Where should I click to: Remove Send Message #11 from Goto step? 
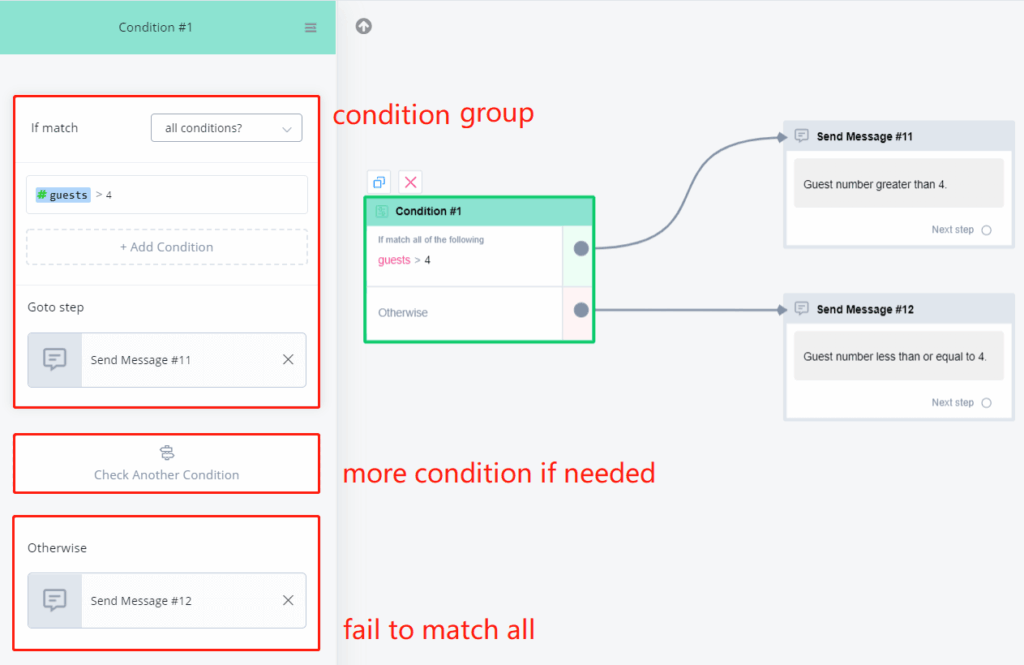(288, 360)
